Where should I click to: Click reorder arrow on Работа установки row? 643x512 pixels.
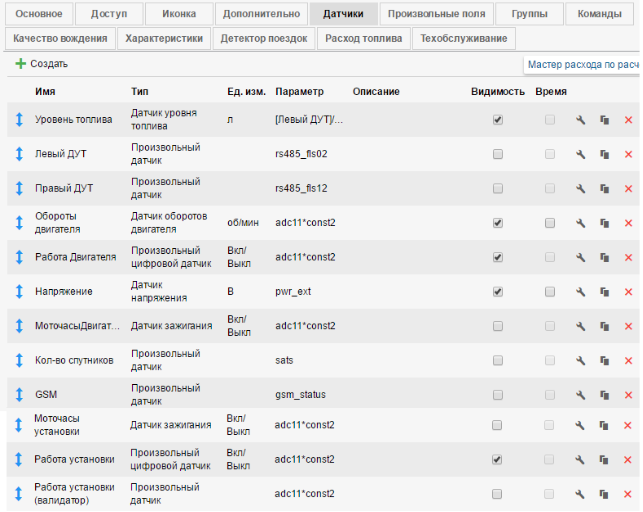click(x=18, y=459)
